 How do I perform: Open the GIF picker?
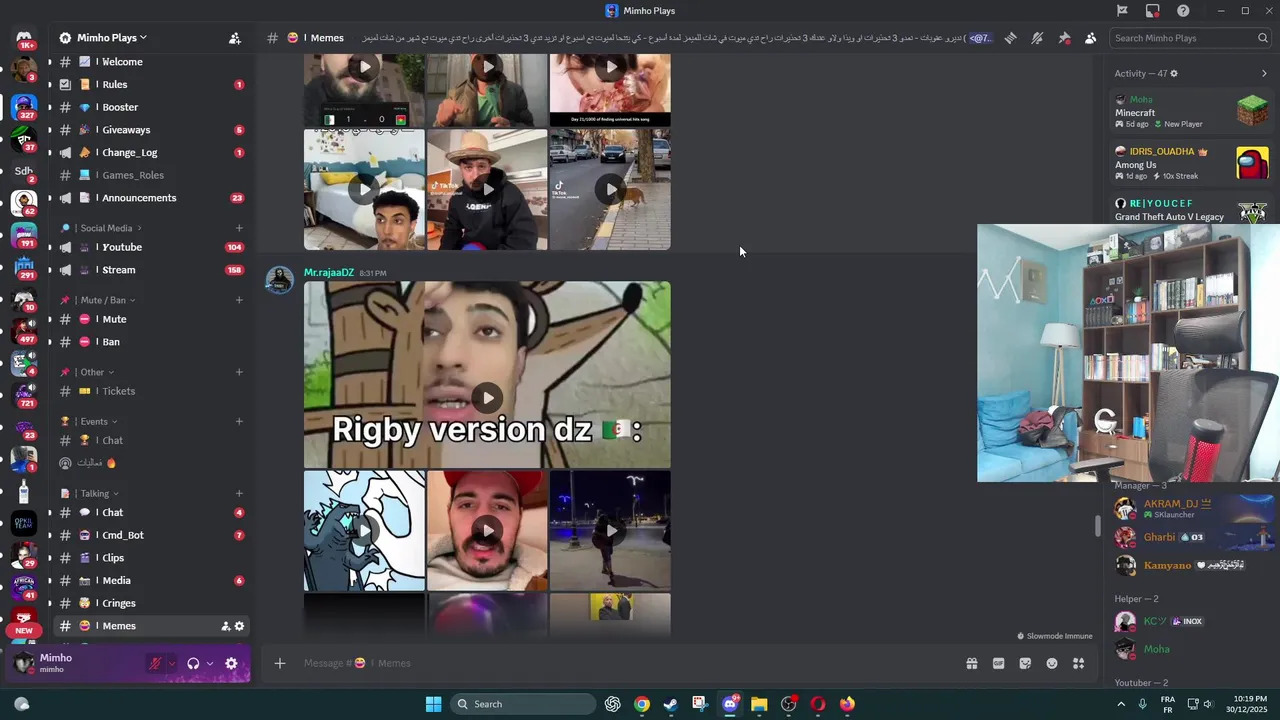click(x=998, y=663)
